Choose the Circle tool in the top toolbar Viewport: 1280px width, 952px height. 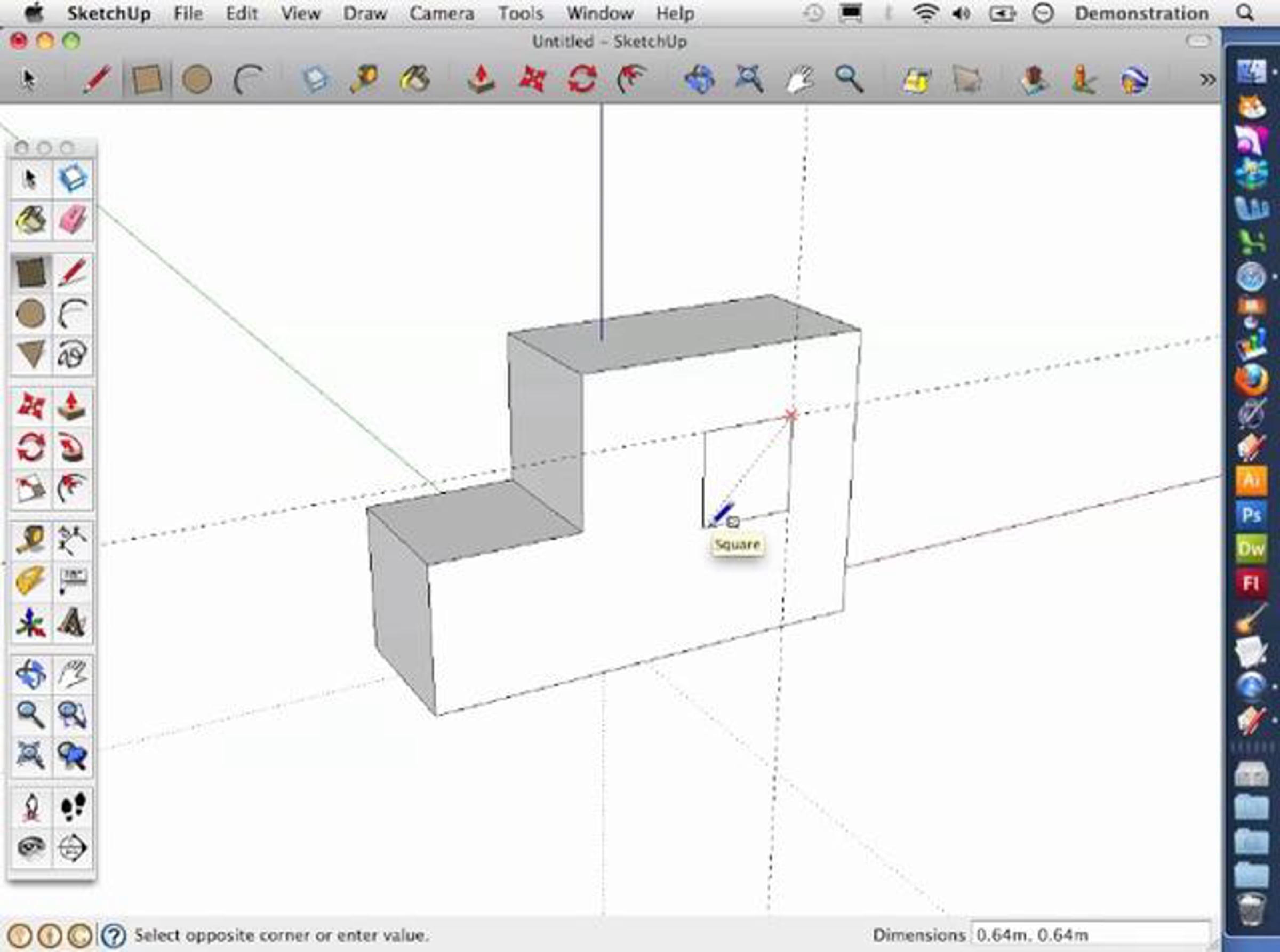196,79
